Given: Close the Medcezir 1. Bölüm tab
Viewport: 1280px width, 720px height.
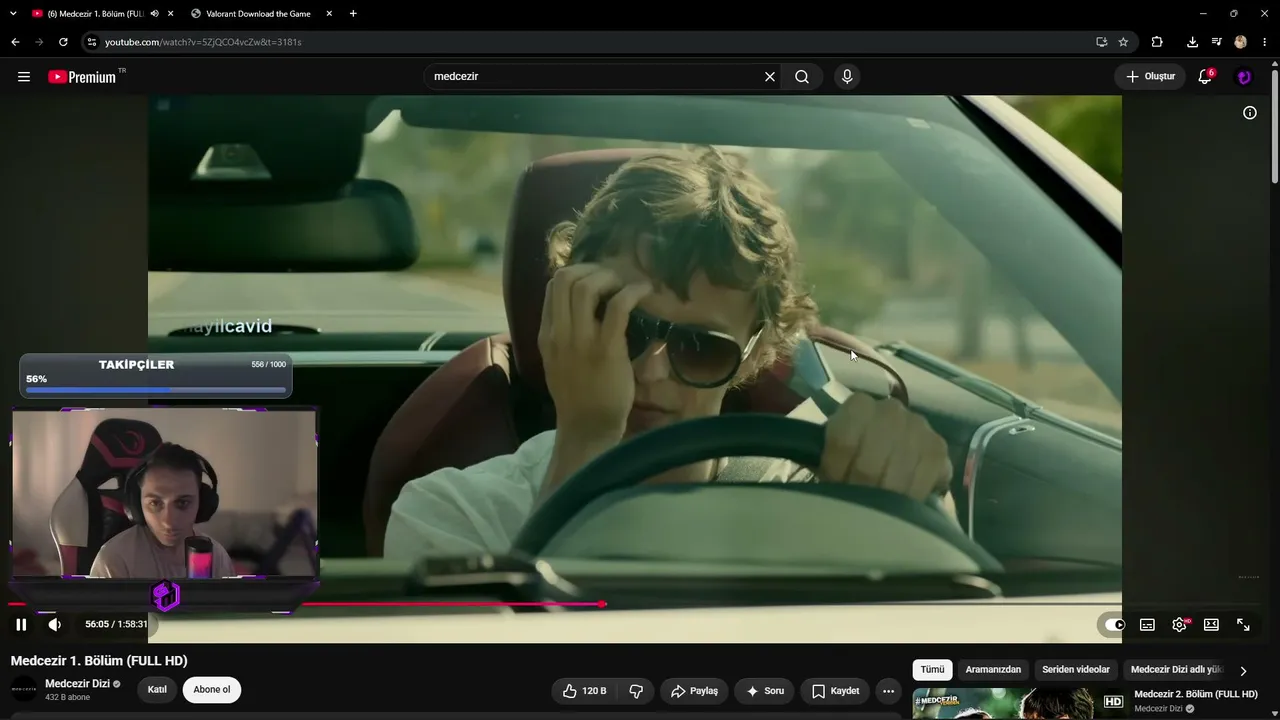Looking at the screenshot, I should pyautogui.click(x=171, y=14).
